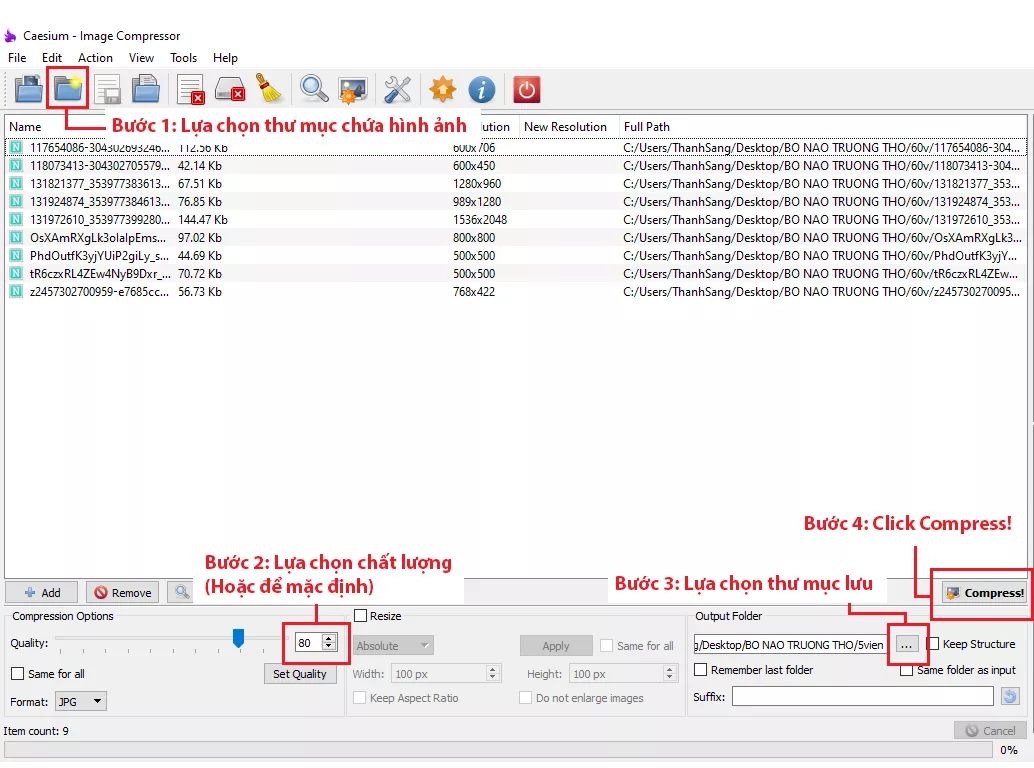
Task: Click the magnifying glass Preview icon
Action: 314,89
